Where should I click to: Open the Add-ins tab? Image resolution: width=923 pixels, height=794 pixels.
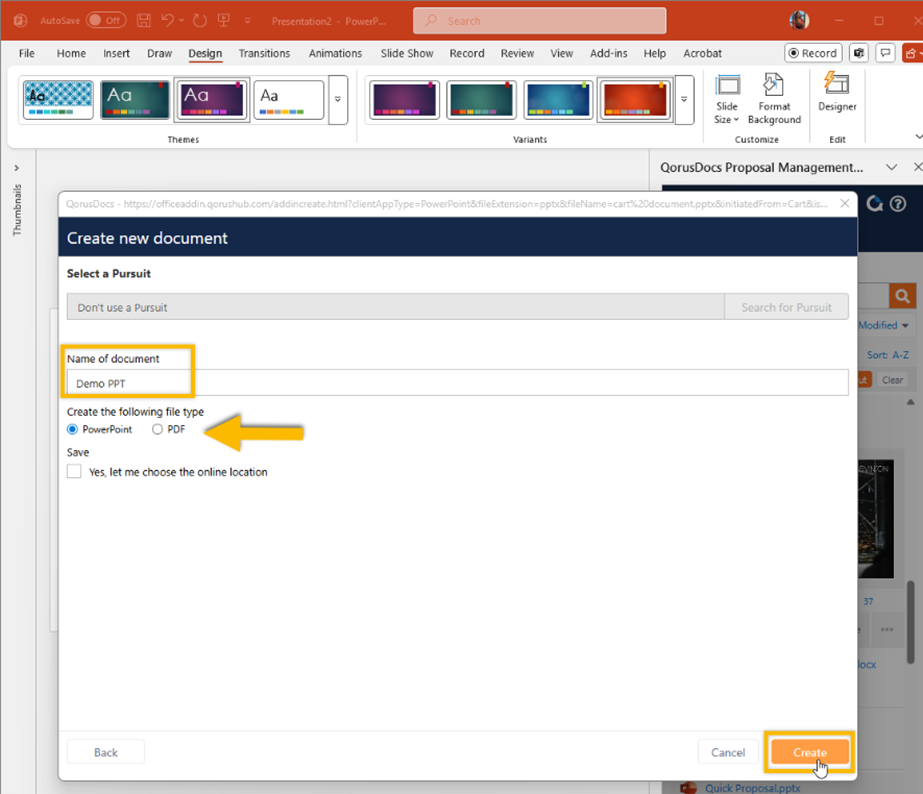608,53
